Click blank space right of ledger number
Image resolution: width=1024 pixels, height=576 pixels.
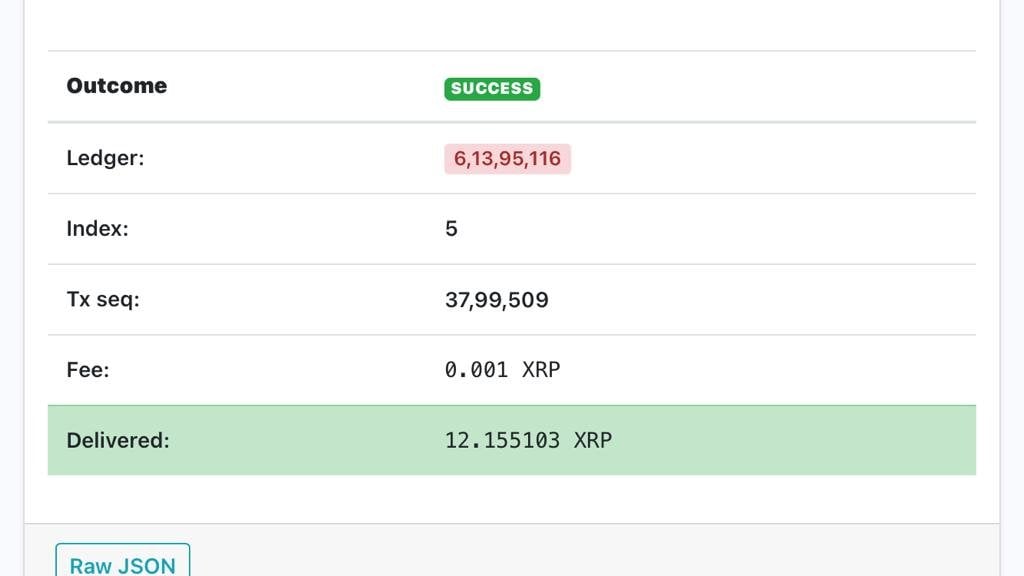(770, 159)
